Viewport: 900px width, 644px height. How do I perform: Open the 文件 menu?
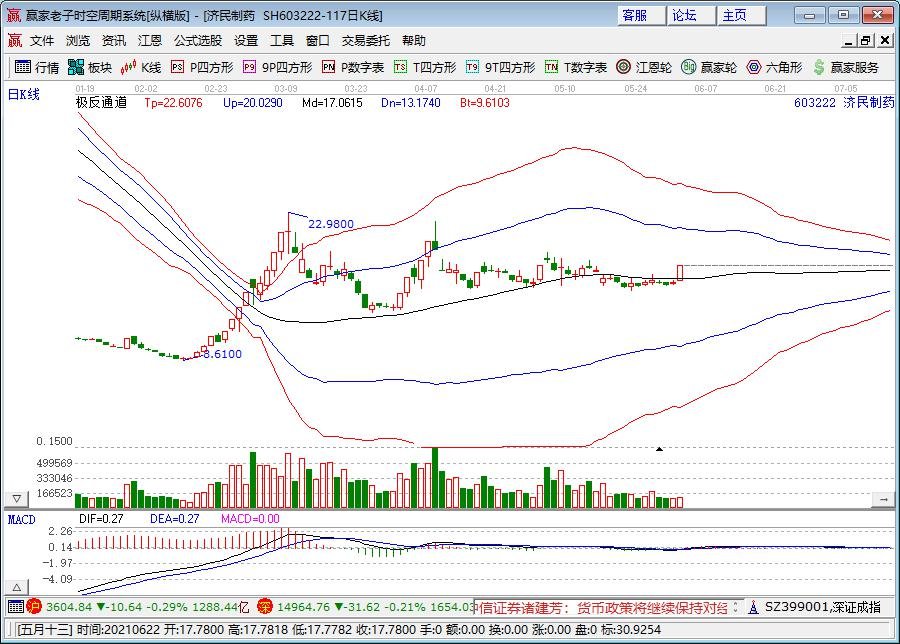point(42,41)
